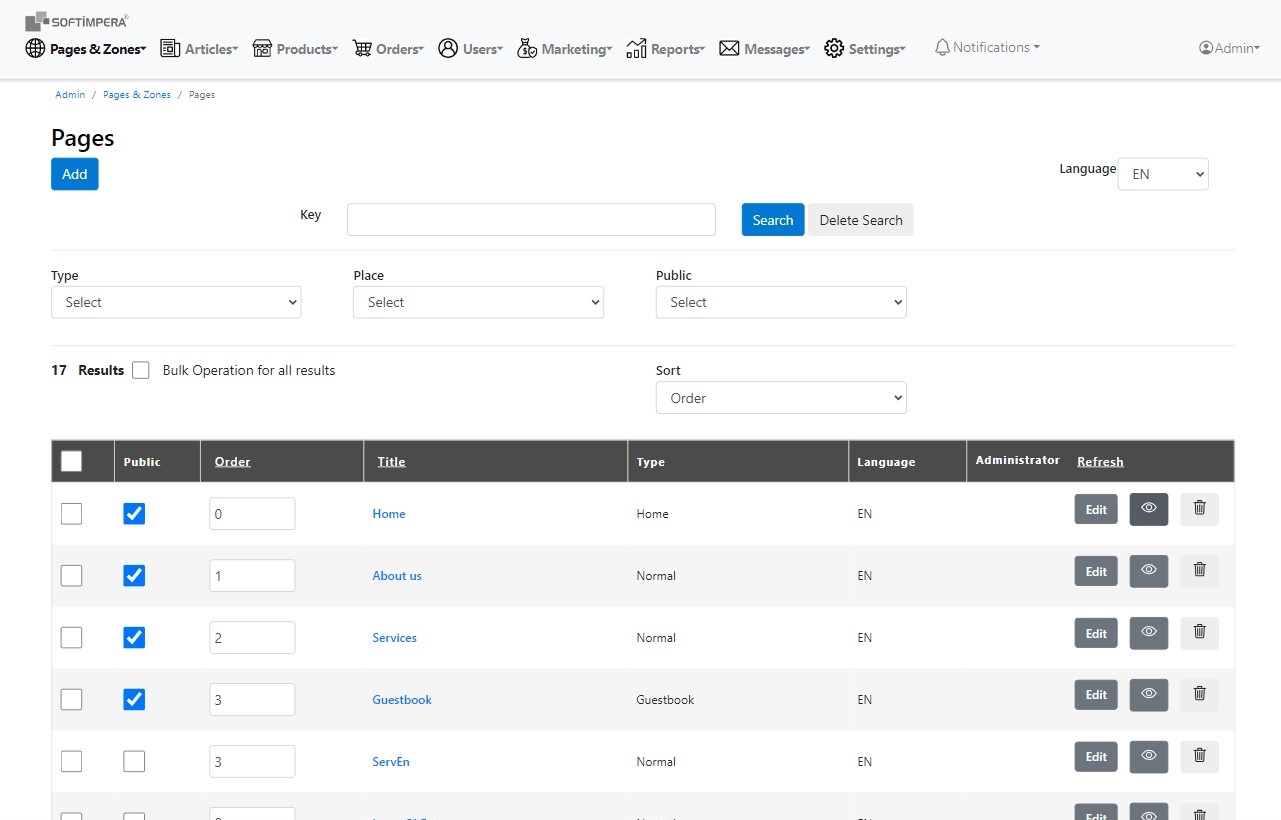Open the Public filter dropdown
This screenshot has height=820, width=1281.
[x=781, y=302]
